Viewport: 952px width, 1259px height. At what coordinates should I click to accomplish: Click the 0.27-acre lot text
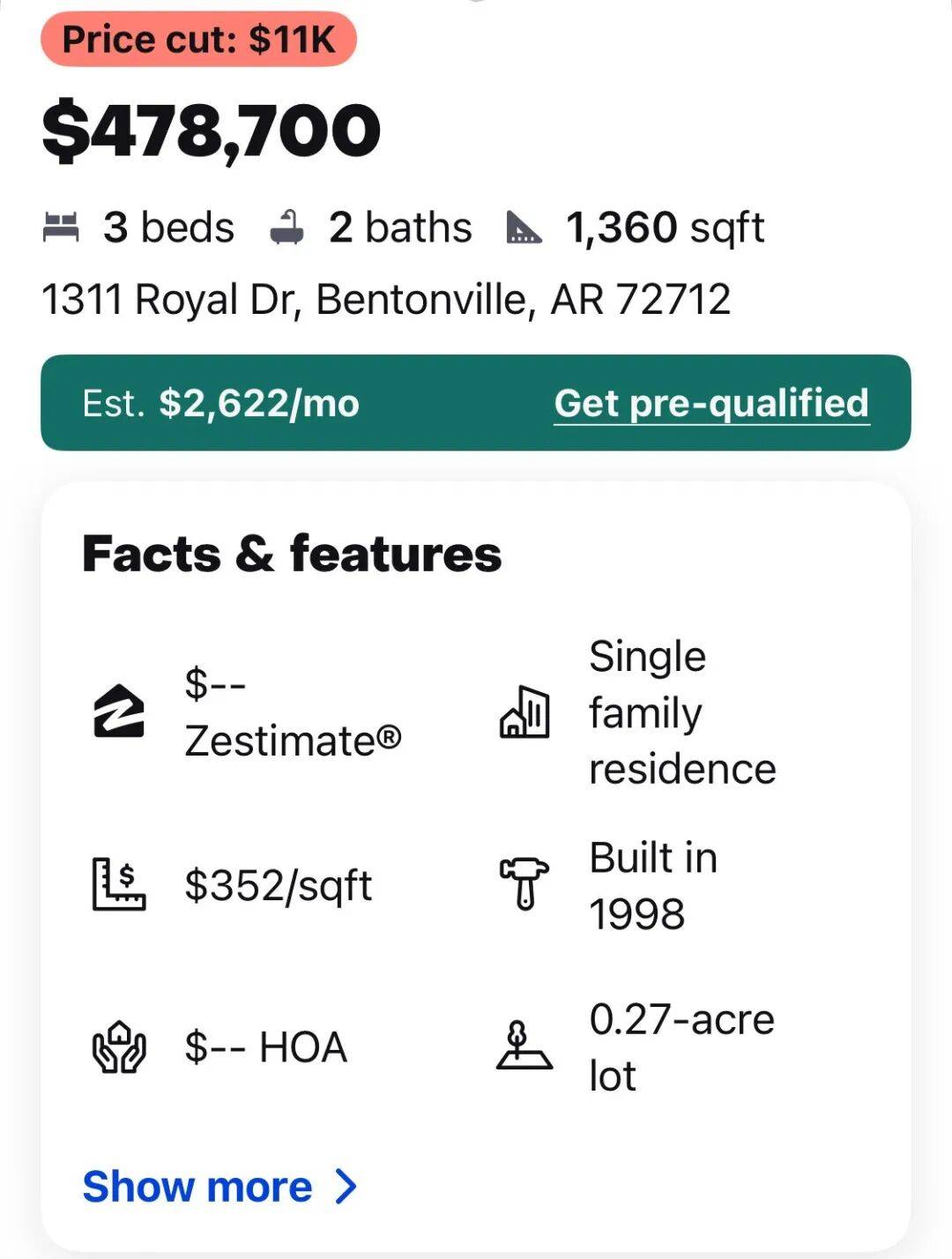pyautogui.click(x=681, y=1047)
